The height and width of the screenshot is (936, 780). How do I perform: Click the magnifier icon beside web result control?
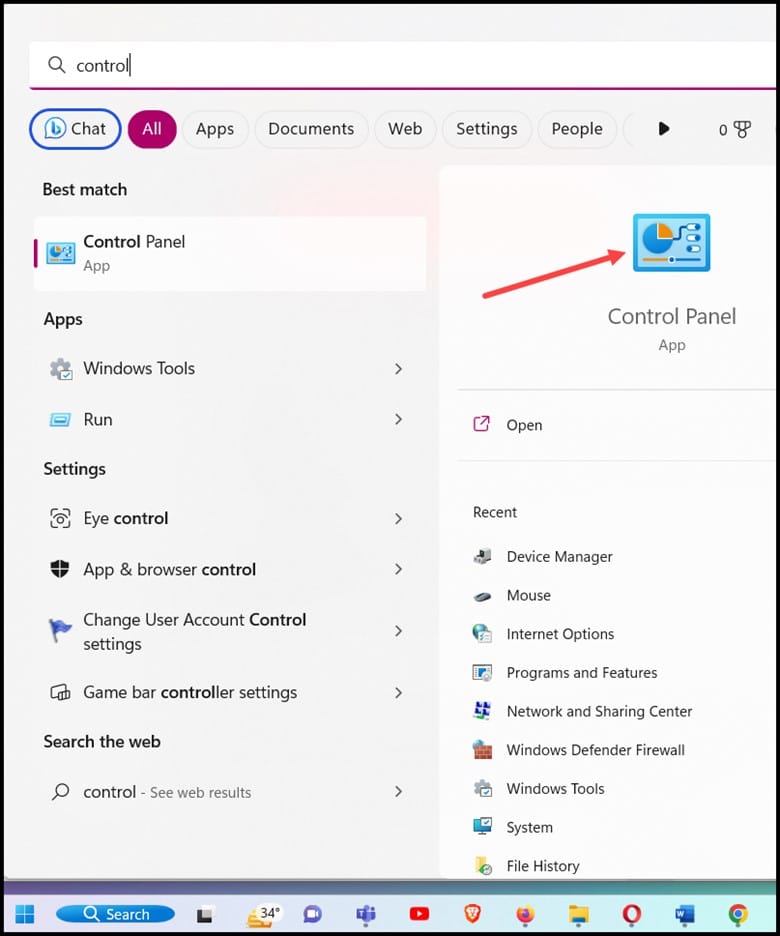[60, 792]
